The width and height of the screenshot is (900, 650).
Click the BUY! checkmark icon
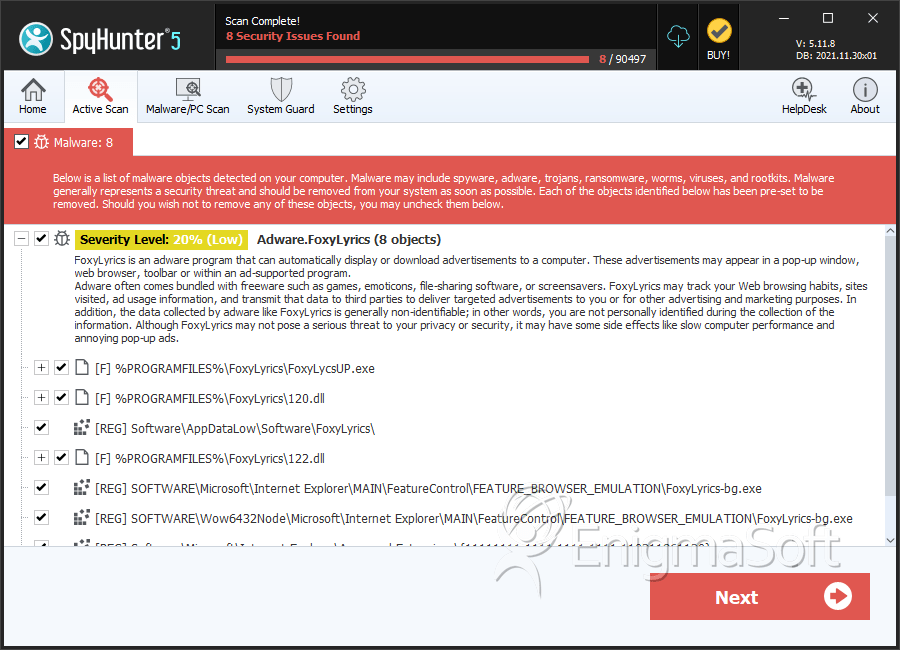point(719,32)
